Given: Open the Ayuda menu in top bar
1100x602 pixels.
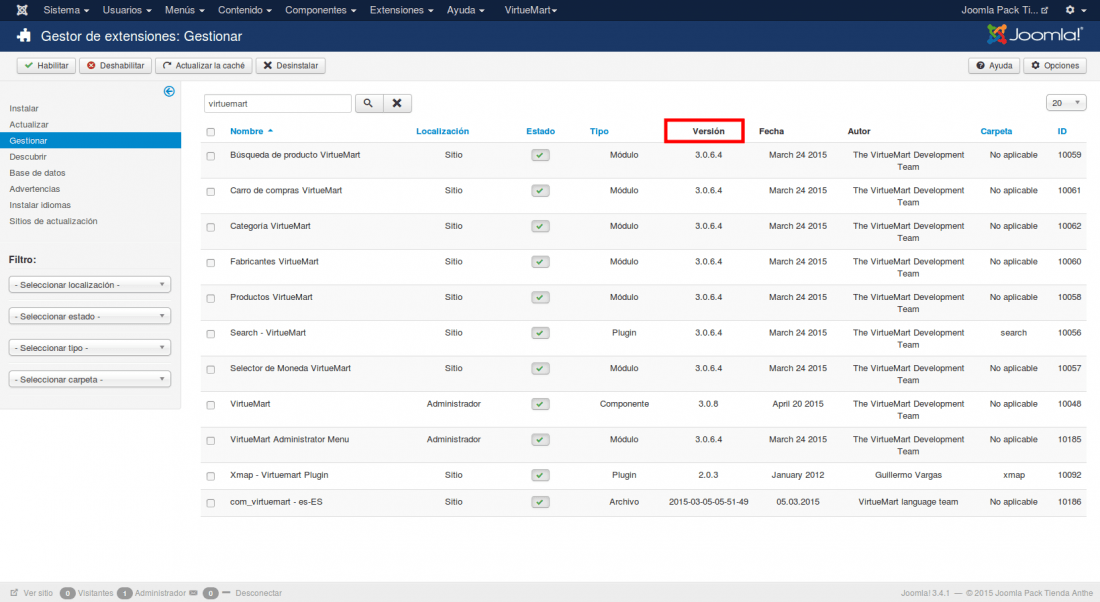Looking at the screenshot, I should (466, 10).
